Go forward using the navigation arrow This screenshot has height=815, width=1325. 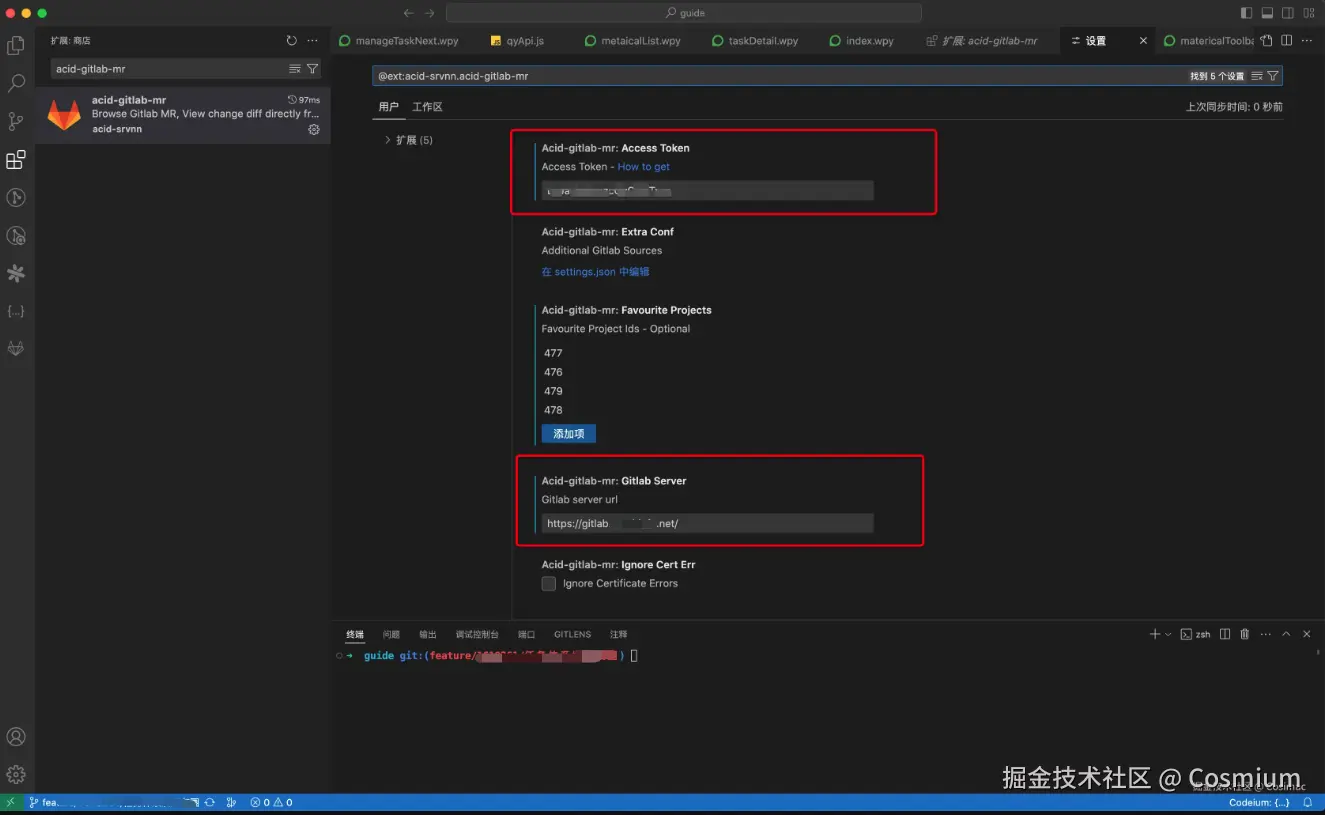tap(429, 13)
